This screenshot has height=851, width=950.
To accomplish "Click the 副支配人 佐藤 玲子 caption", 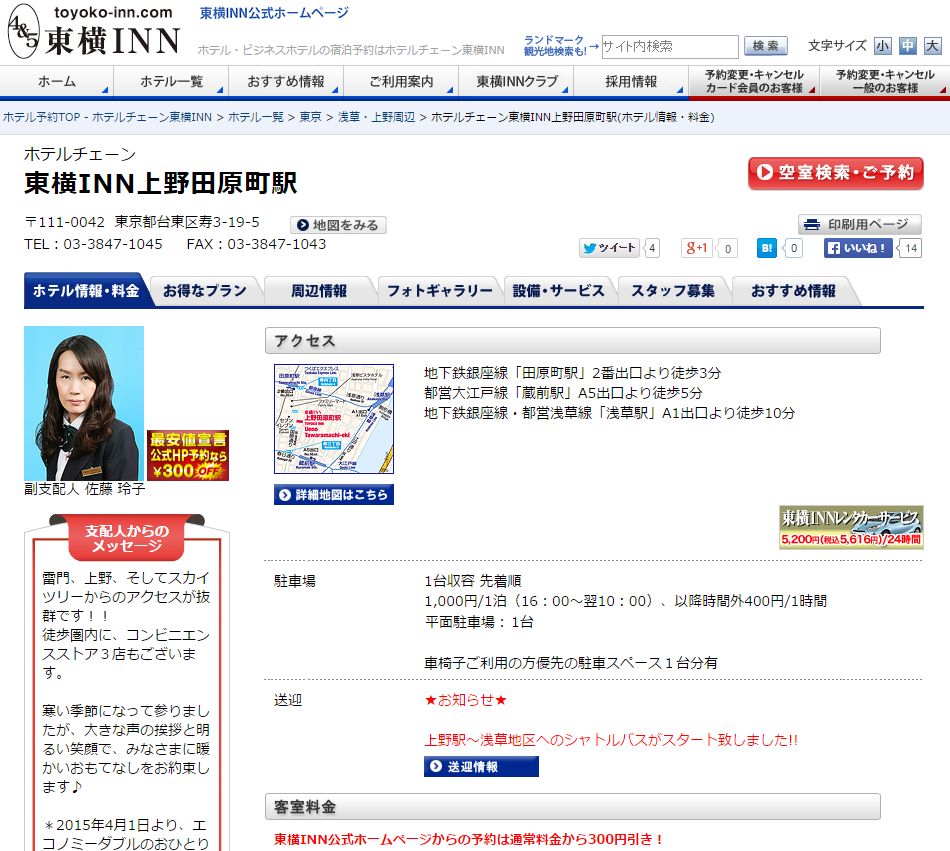I will pyautogui.click(x=85, y=489).
